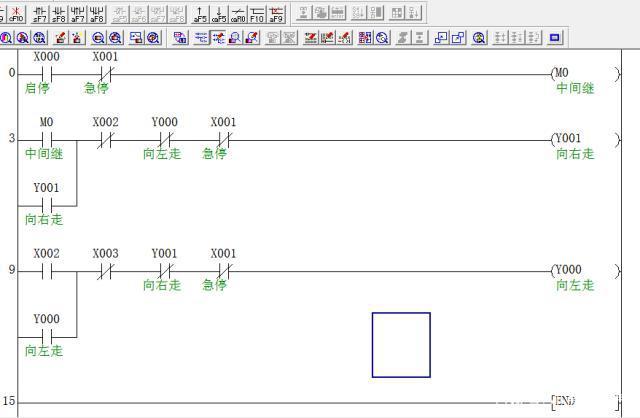Select the M0 contact at step 3
Screen dimensions: 640x418
46,139
